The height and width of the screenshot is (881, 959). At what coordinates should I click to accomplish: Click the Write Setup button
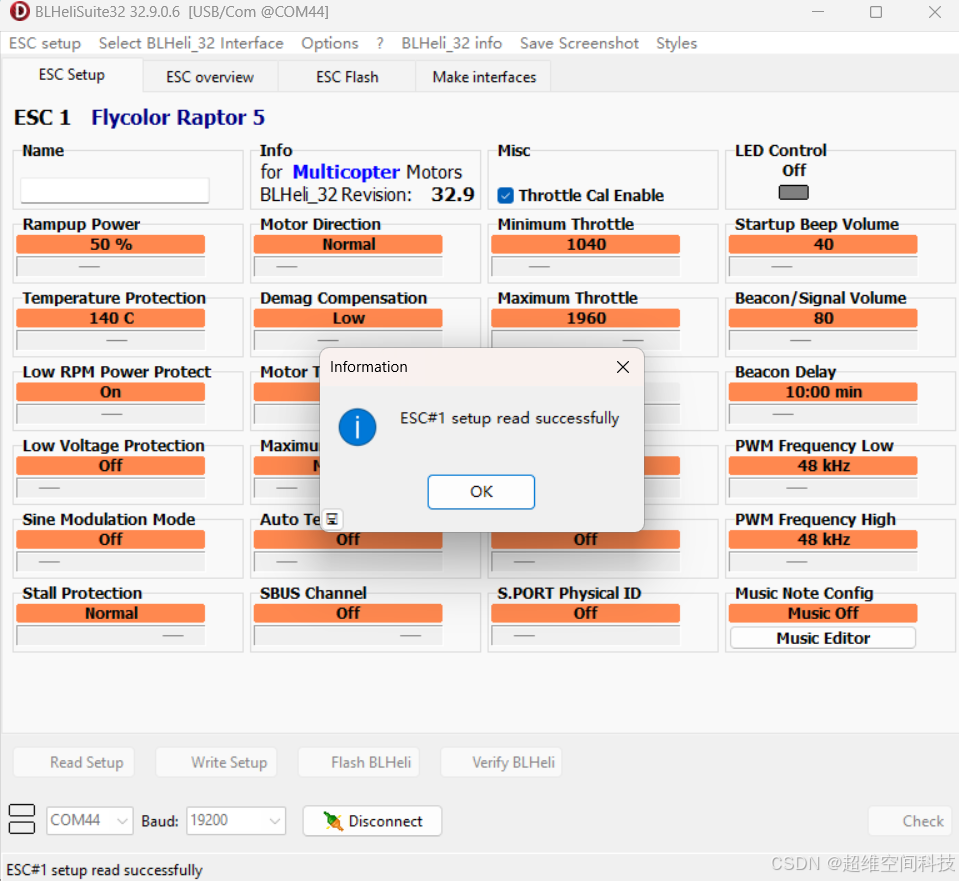pyautogui.click(x=216, y=762)
